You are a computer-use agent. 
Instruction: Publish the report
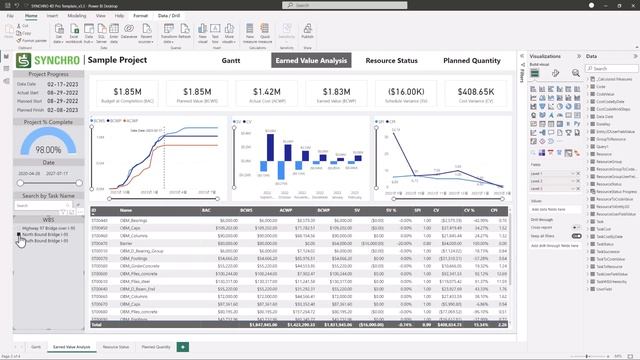pos(307,31)
